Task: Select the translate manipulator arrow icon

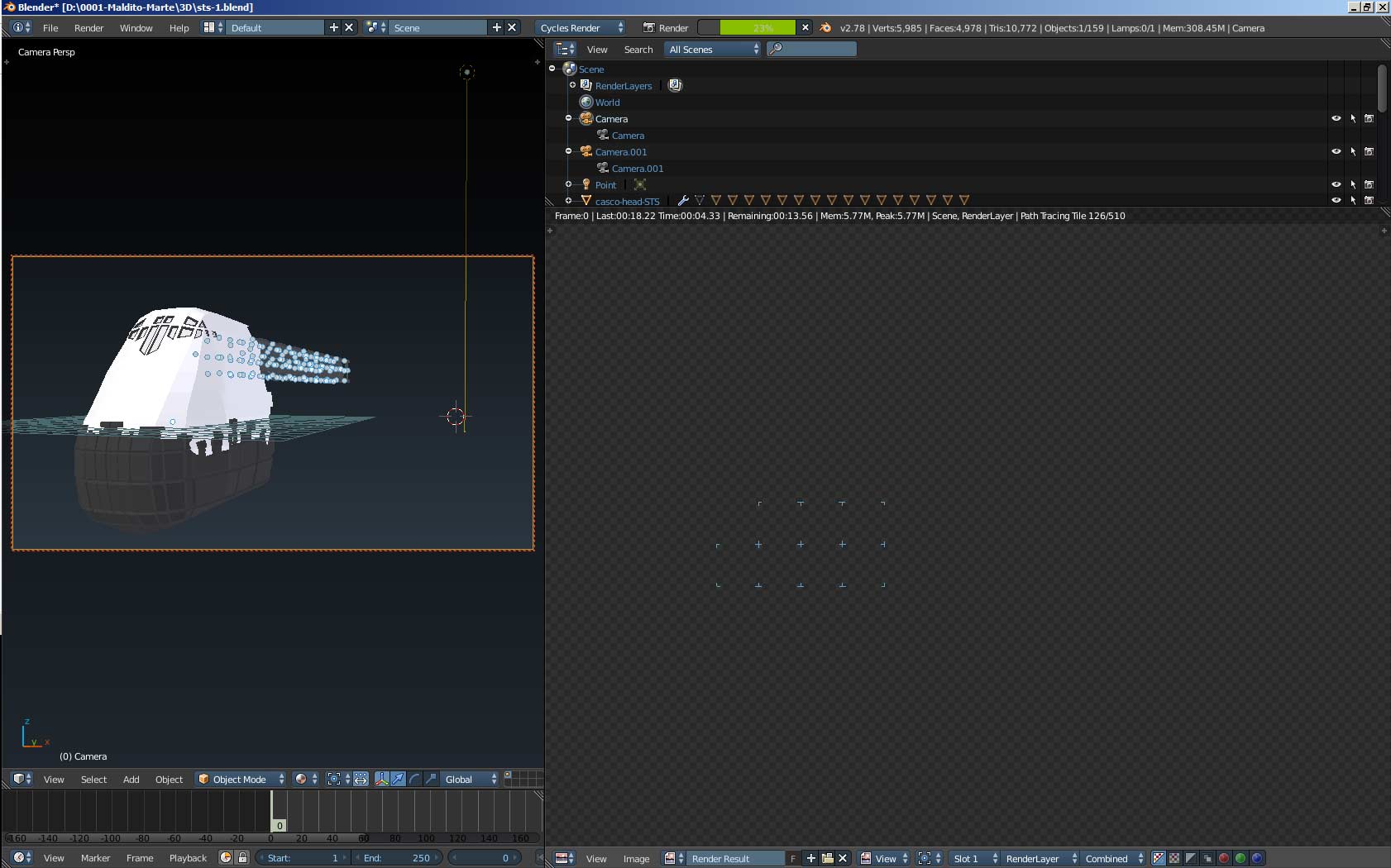Action: (x=399, y=779)
